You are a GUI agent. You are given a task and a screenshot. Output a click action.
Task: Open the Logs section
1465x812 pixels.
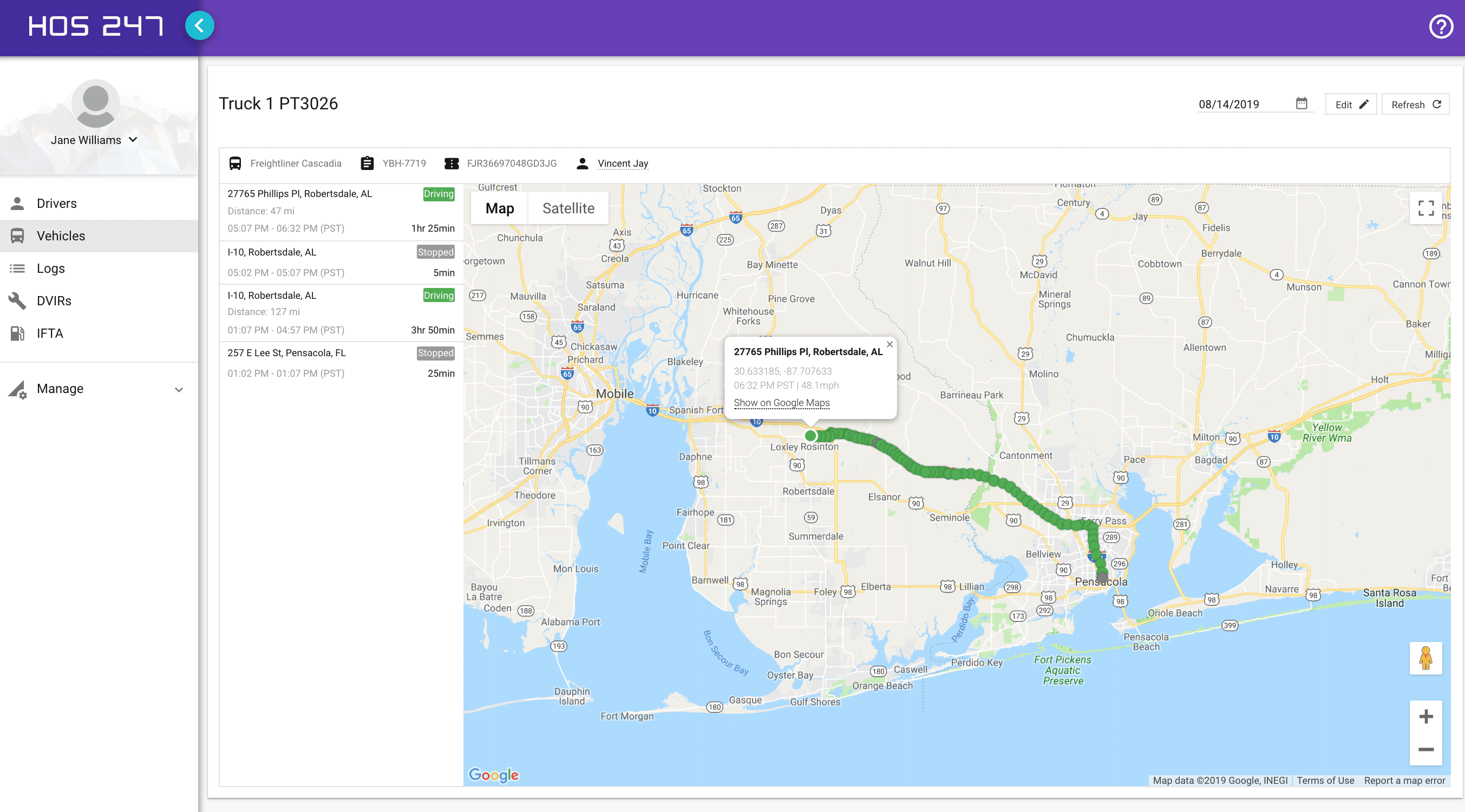[x=99, y=268]
